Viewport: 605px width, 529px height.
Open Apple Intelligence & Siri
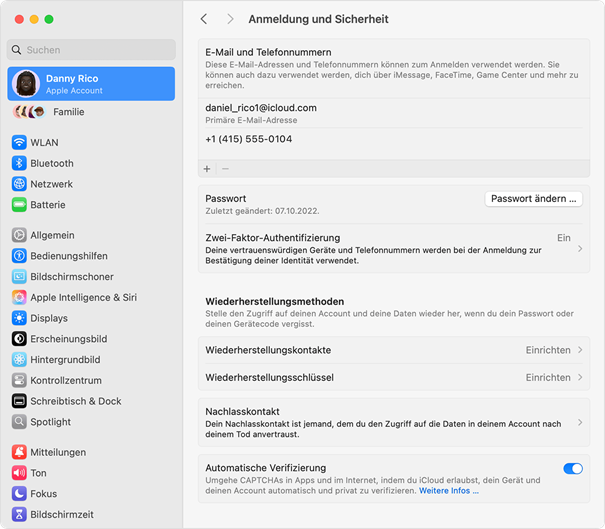coord(91,297)
